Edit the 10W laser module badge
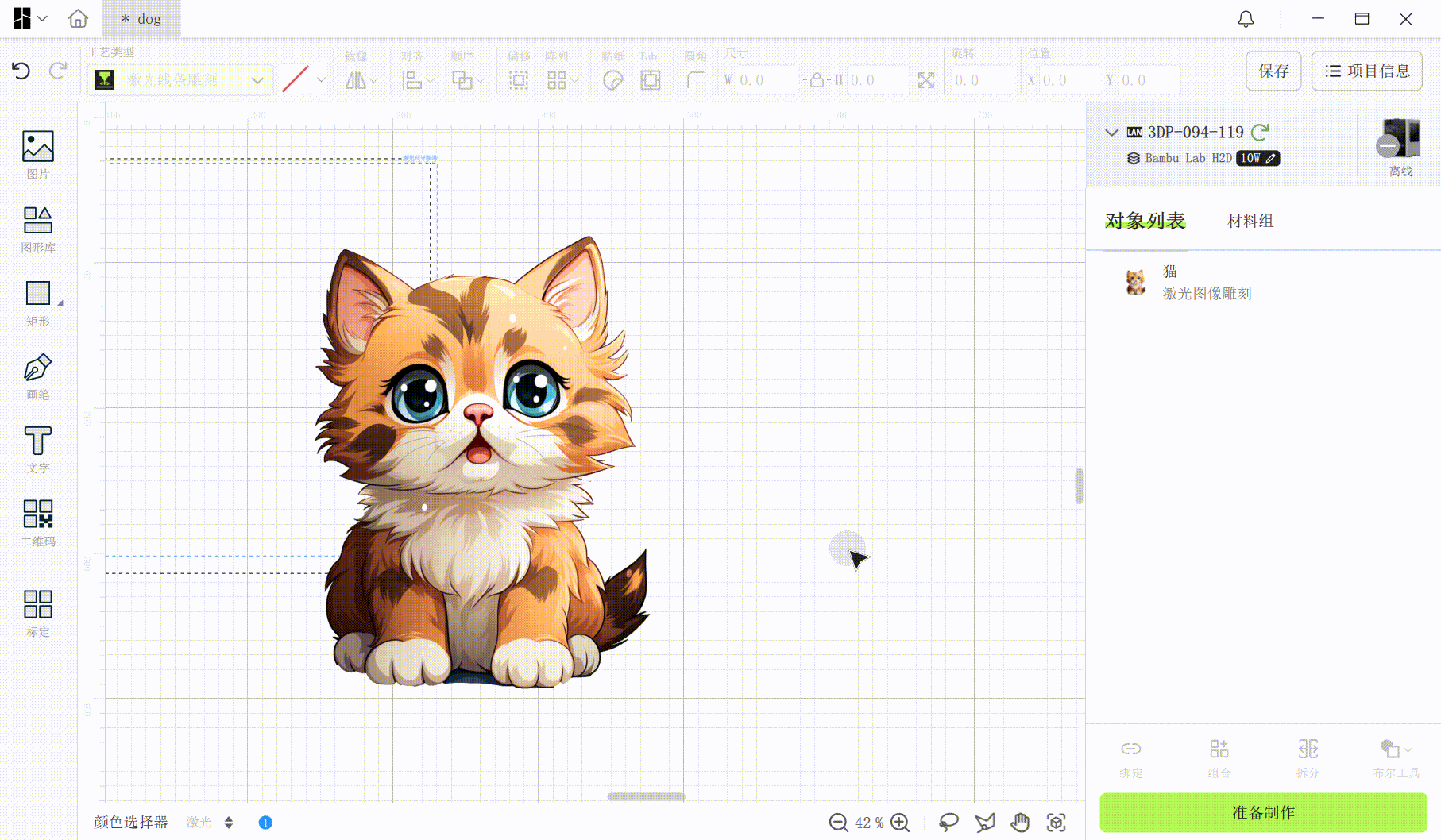The width and height of the screenshot is (1441, 840). pyautogui.click(x=1257, y=158)
